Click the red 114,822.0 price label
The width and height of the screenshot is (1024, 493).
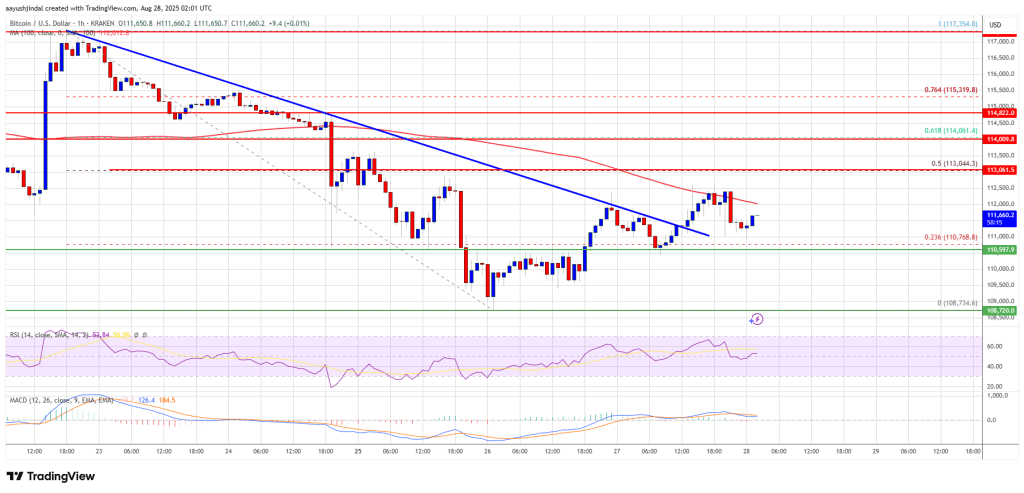click(x=1001, y=114)
